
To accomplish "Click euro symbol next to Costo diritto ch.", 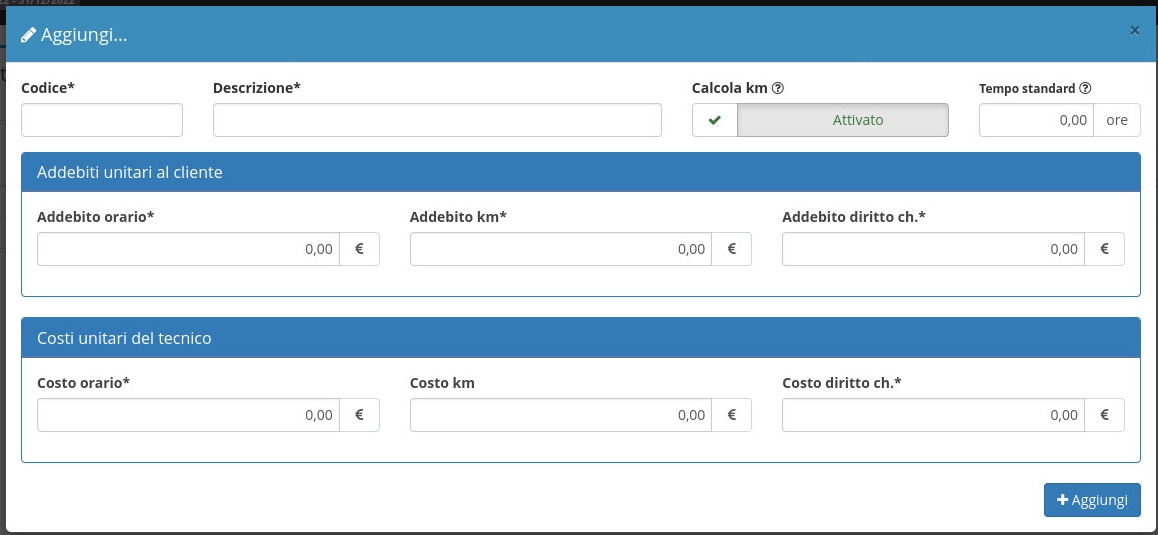I will point(1104,415).
